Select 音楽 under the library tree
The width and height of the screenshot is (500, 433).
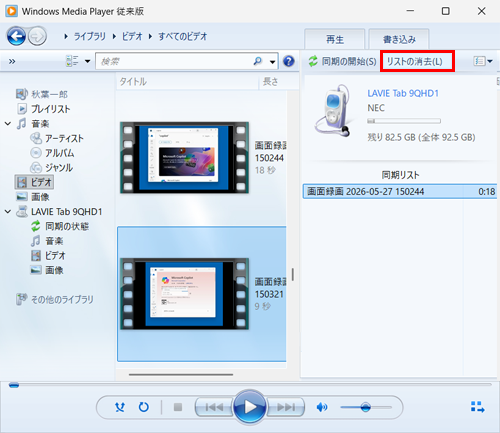pyautogui.click(x=33, y=124)
